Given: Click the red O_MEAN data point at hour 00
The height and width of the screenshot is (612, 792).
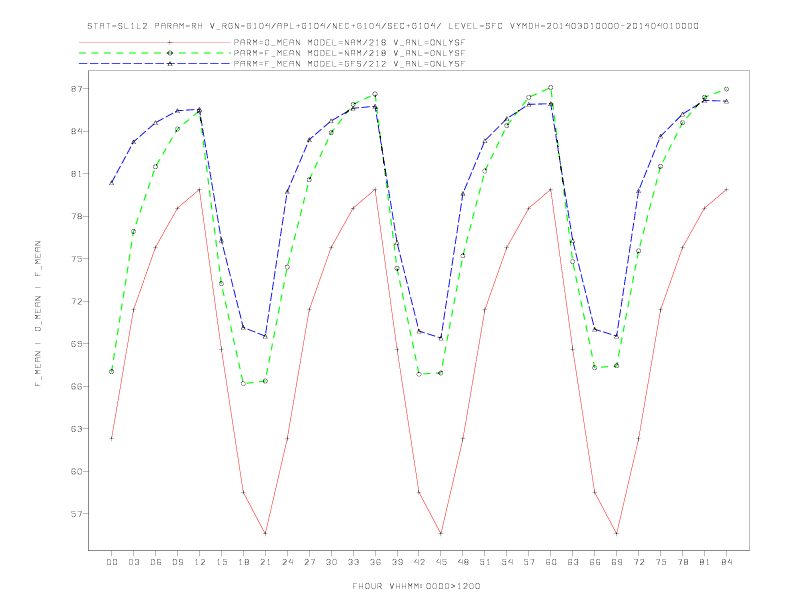Looking at the screenshot, I should [x=112, y=438].
